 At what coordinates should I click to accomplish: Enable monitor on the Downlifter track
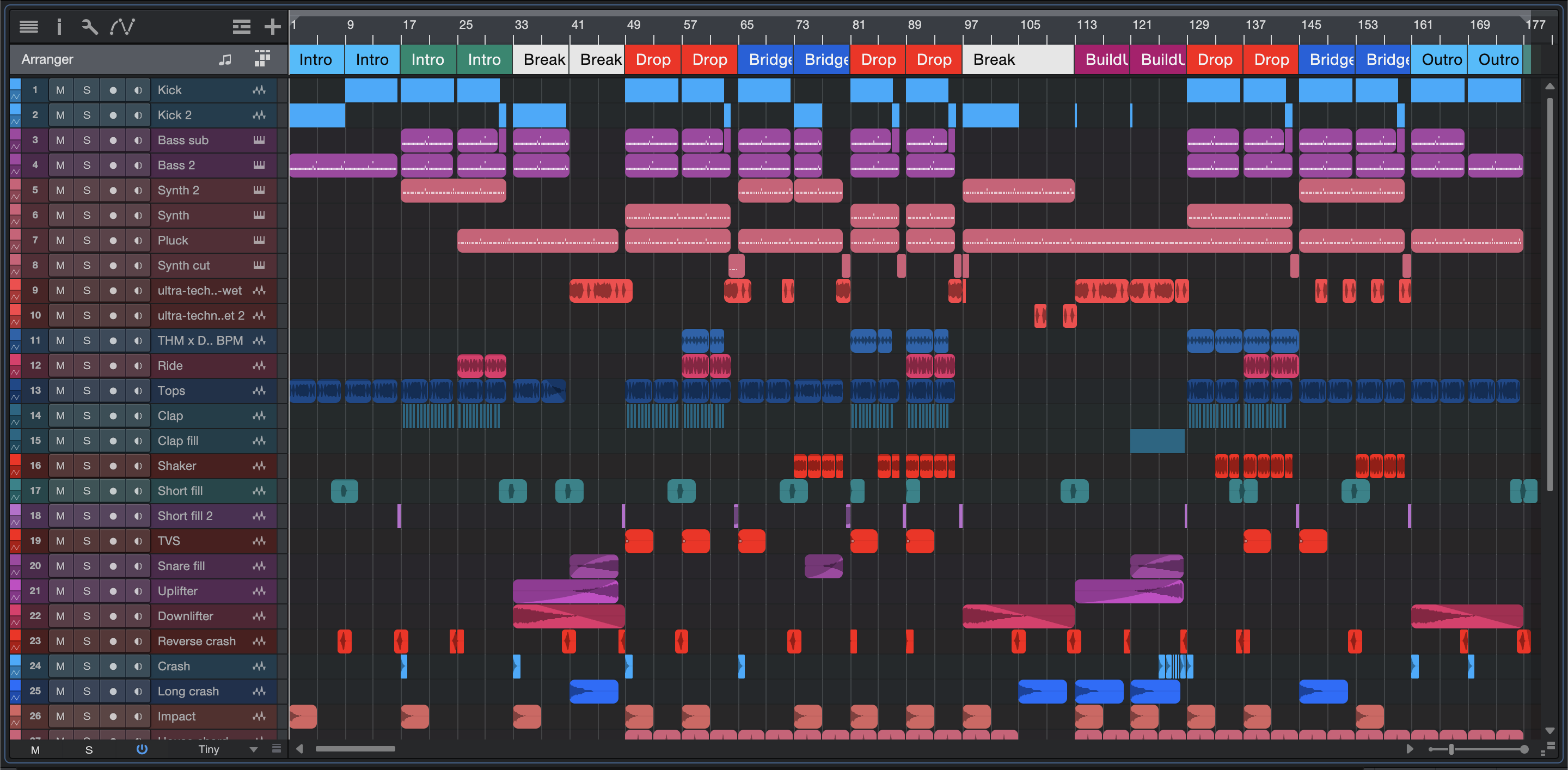(x=138, y=616)
